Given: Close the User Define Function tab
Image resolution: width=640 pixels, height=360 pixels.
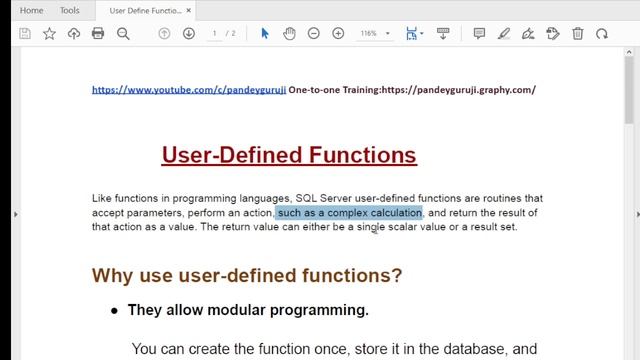Looking at the screenshot, I should click(189, 11).
